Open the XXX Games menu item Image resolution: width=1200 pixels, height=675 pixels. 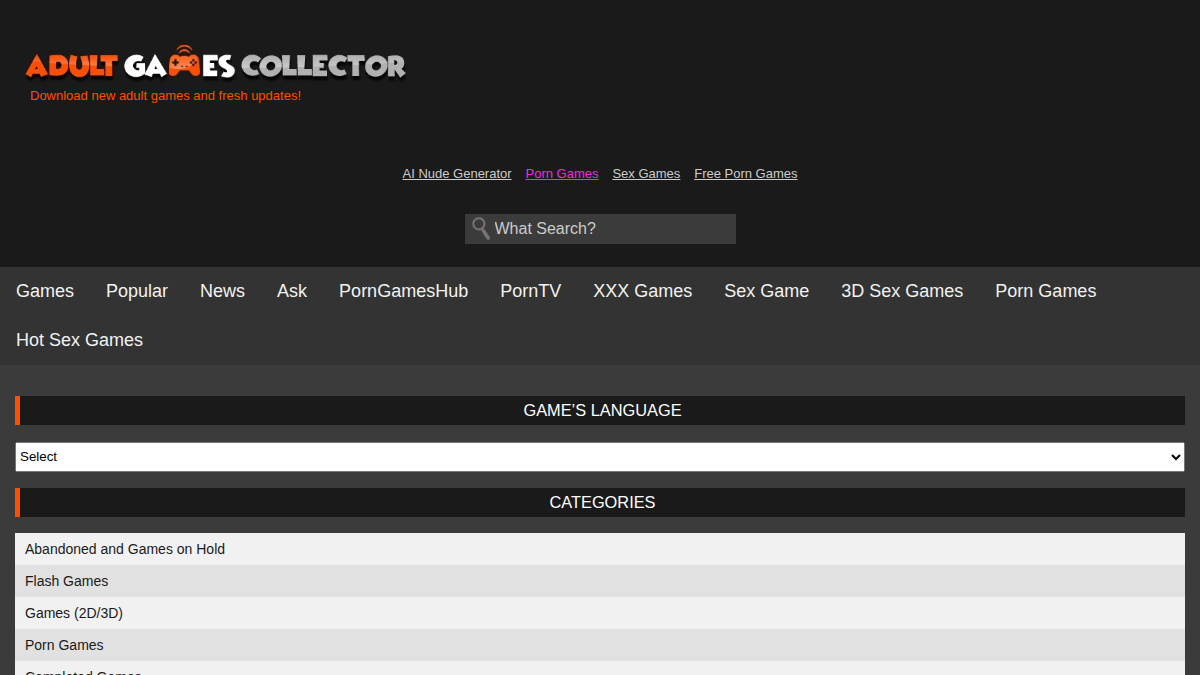pos(643,291)
